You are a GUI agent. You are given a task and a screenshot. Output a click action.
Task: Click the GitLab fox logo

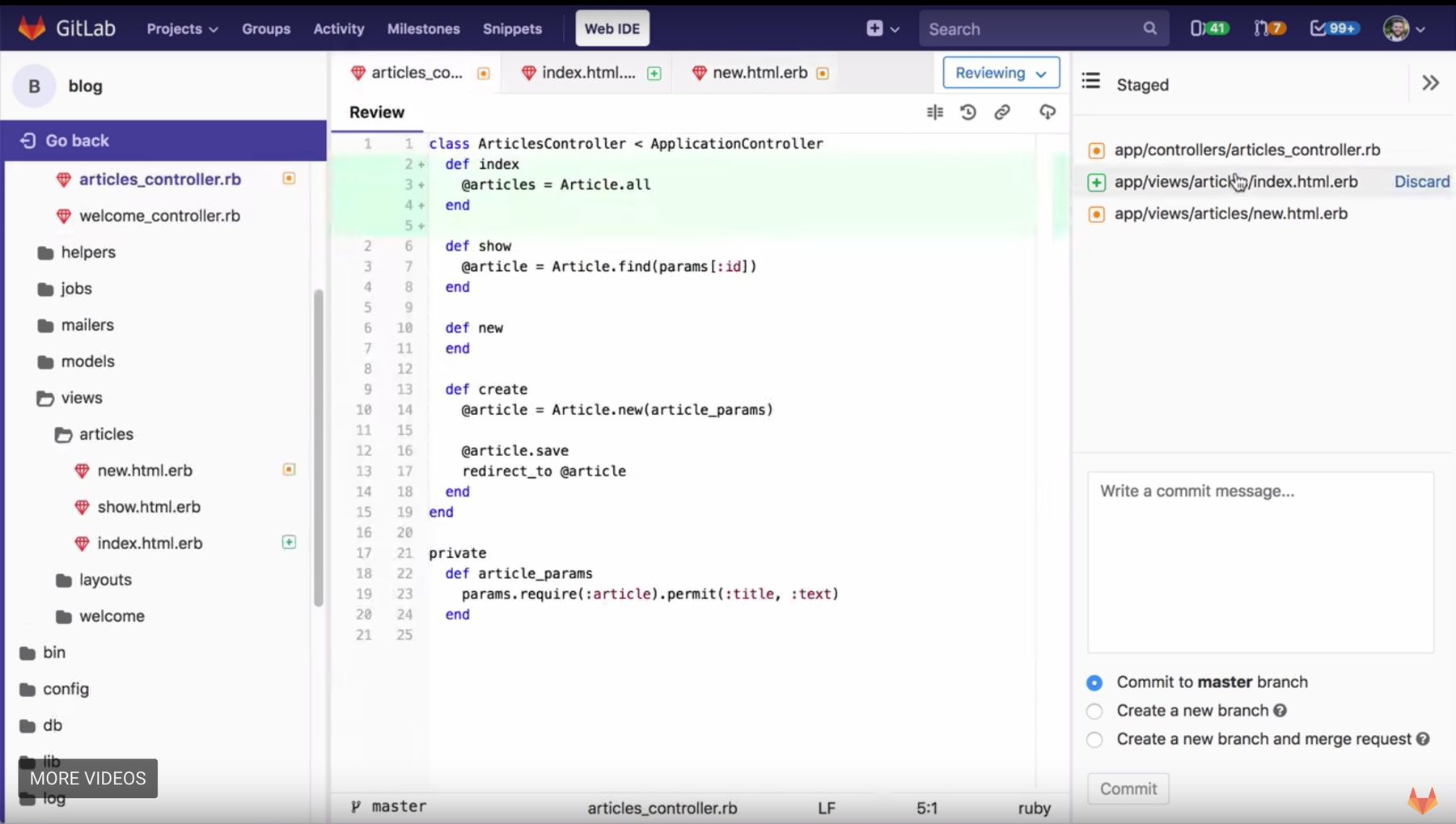(30, 27)
